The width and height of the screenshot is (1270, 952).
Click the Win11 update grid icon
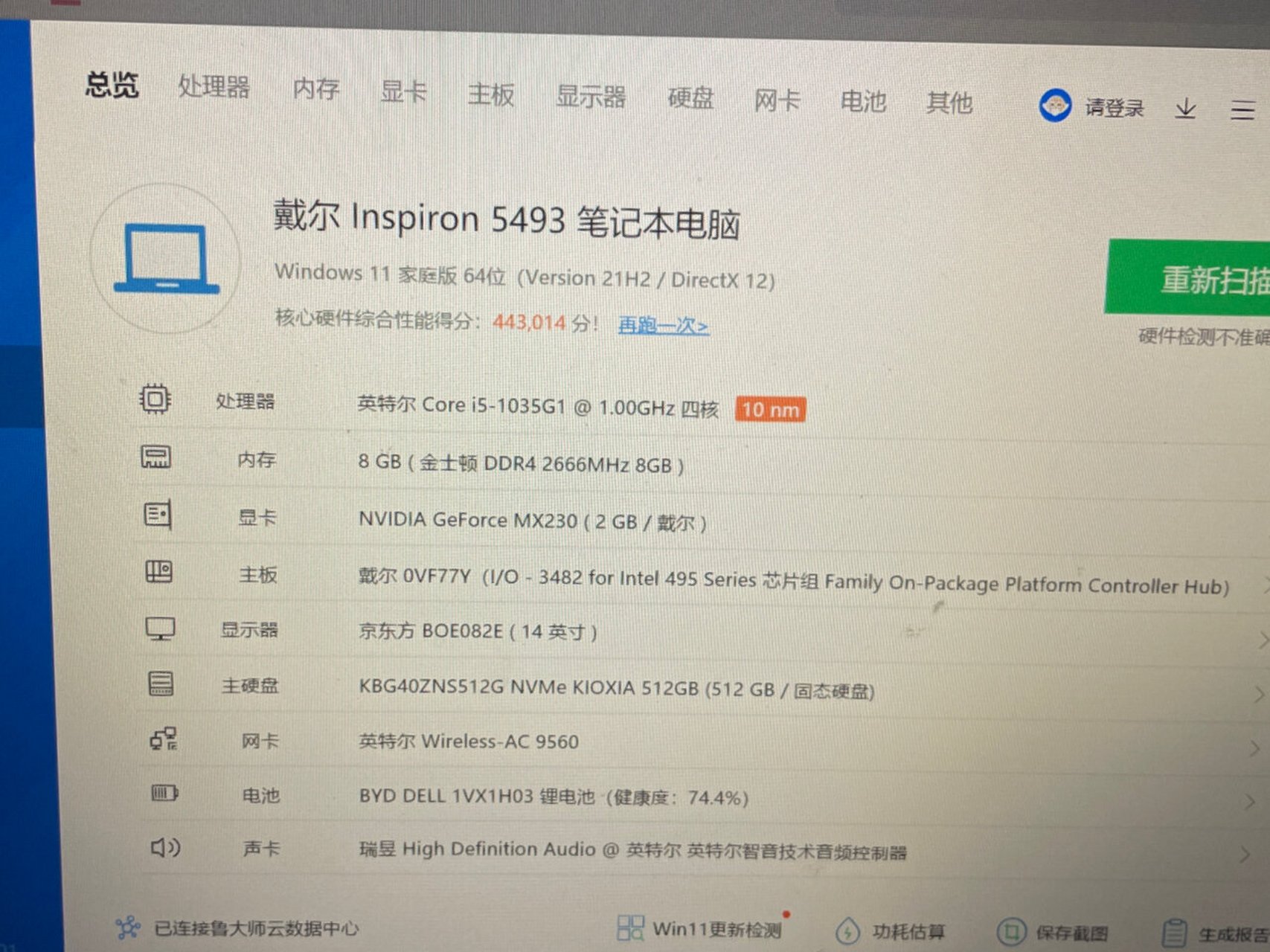pos(630,927)
